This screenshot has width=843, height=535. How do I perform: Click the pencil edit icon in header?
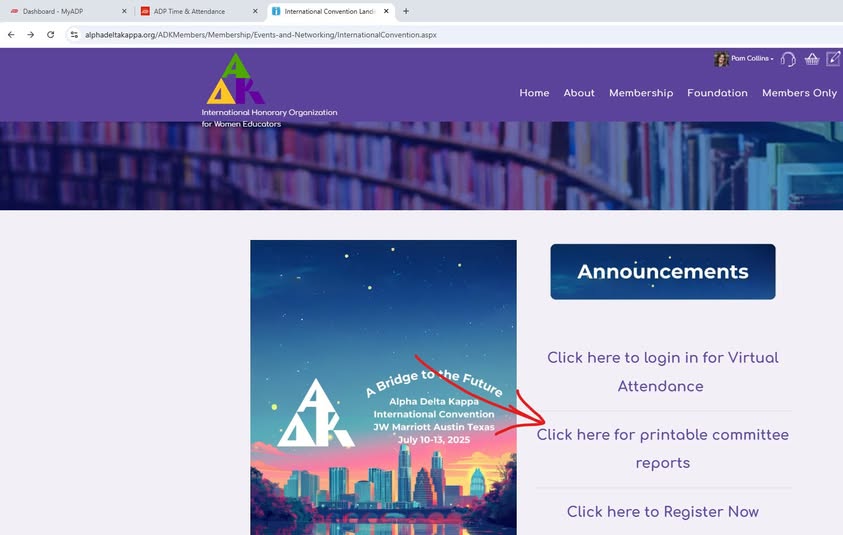tap(833, 58)
